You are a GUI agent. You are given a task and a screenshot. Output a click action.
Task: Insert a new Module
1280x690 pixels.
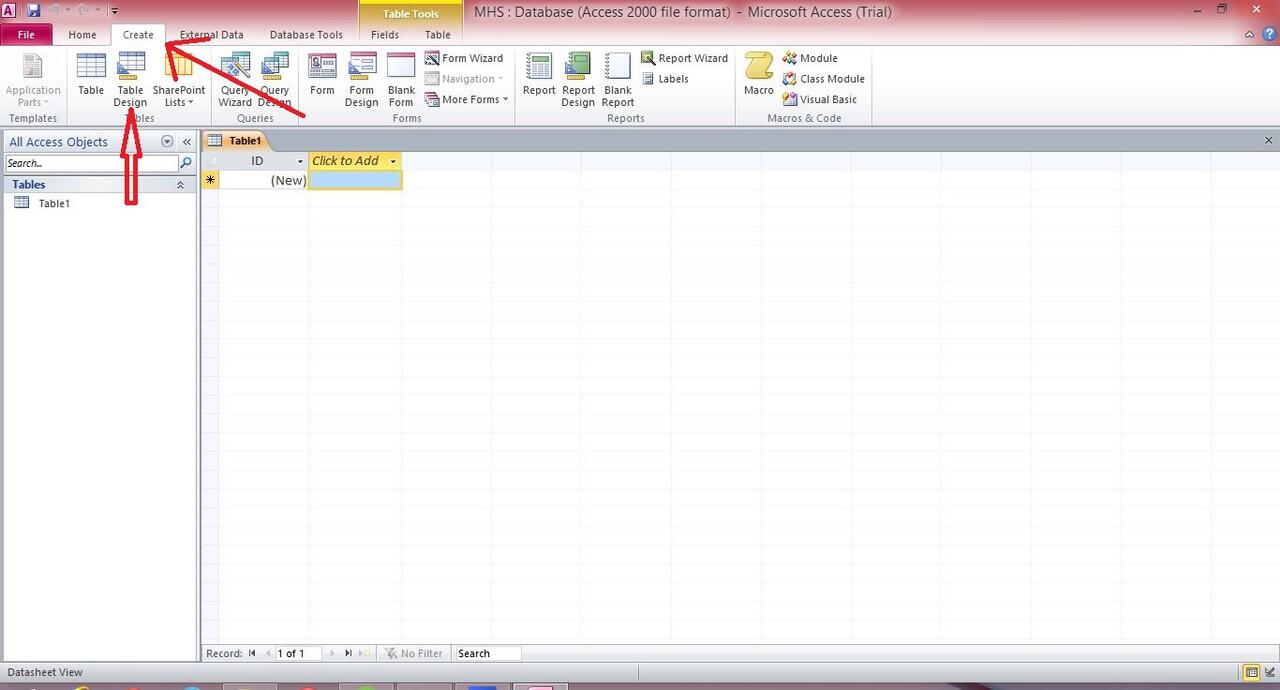[810, 58]
